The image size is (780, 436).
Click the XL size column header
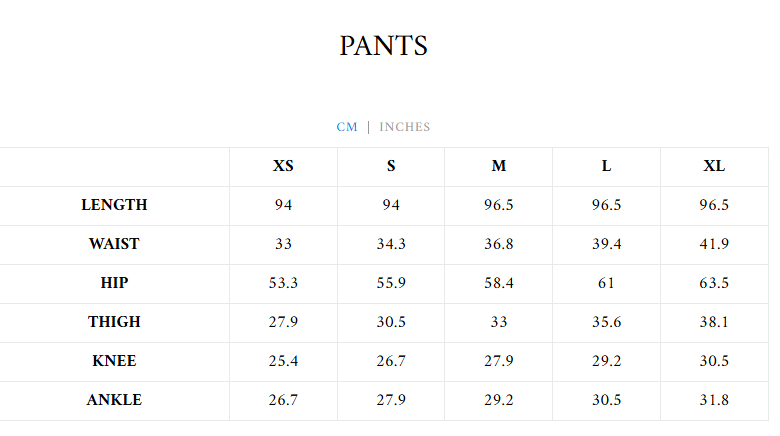[714, 166]
